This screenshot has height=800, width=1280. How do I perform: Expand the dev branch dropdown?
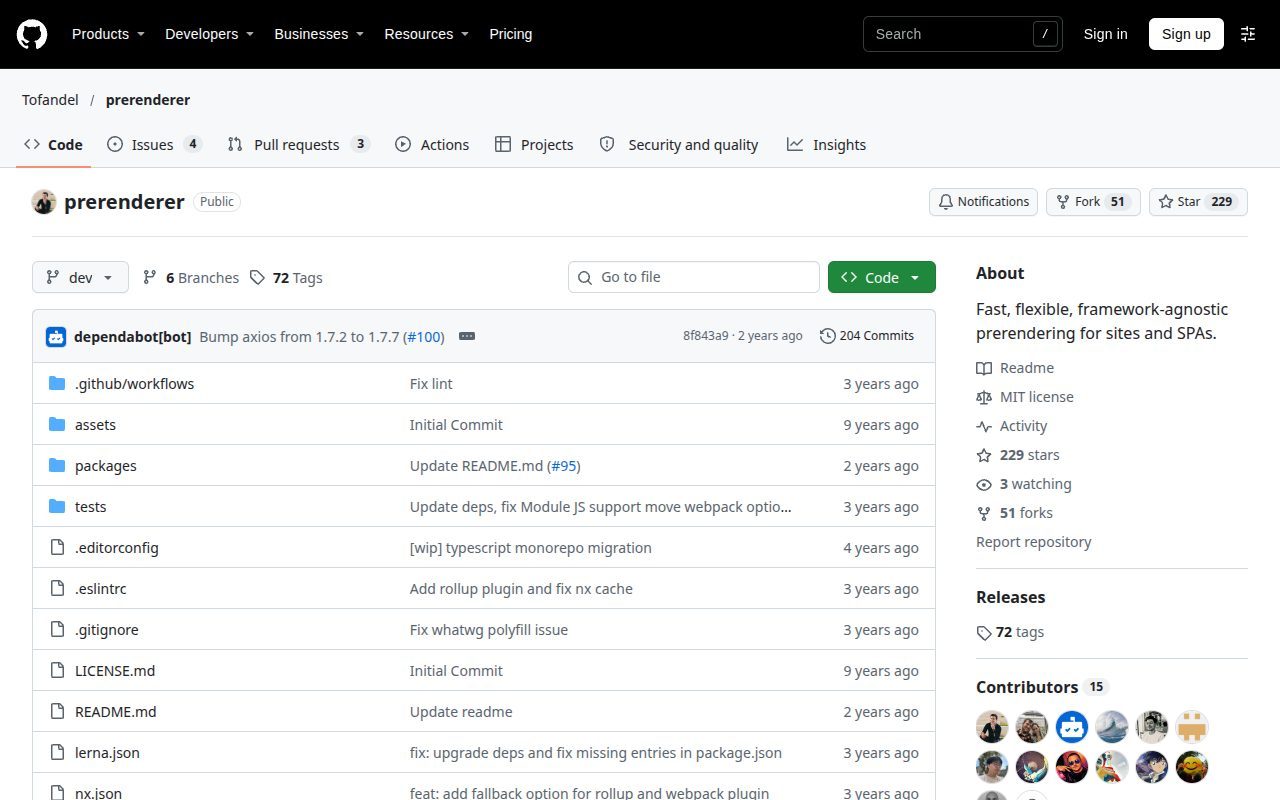click(80, 278)
